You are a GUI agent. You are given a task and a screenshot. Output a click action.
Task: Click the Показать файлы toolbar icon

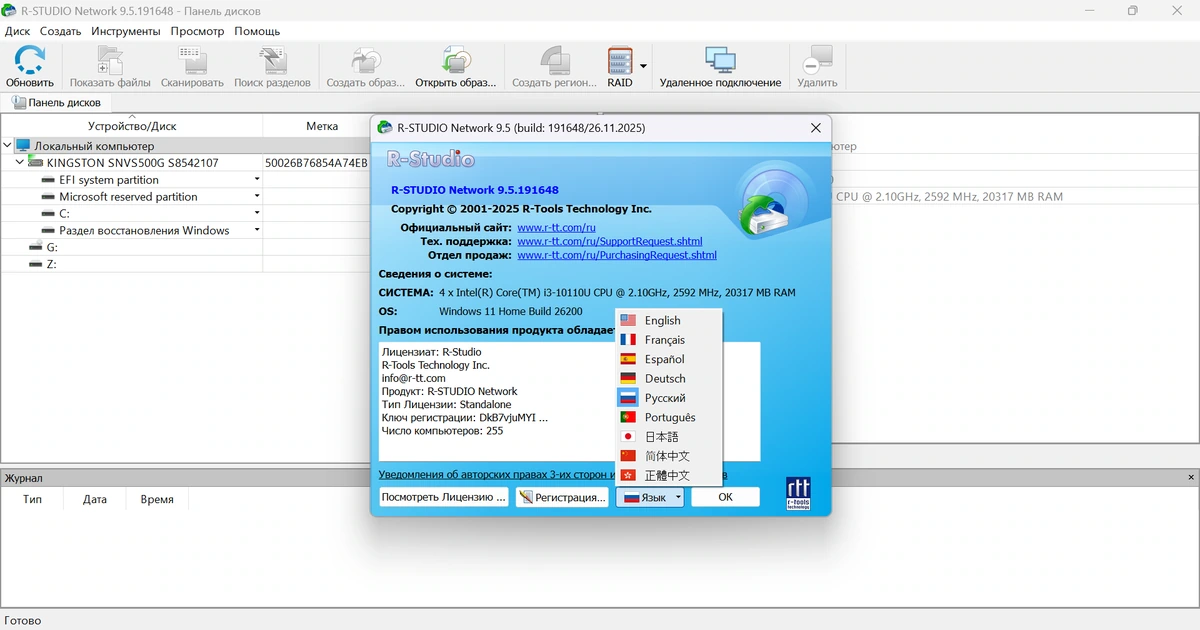coord(110,60)
